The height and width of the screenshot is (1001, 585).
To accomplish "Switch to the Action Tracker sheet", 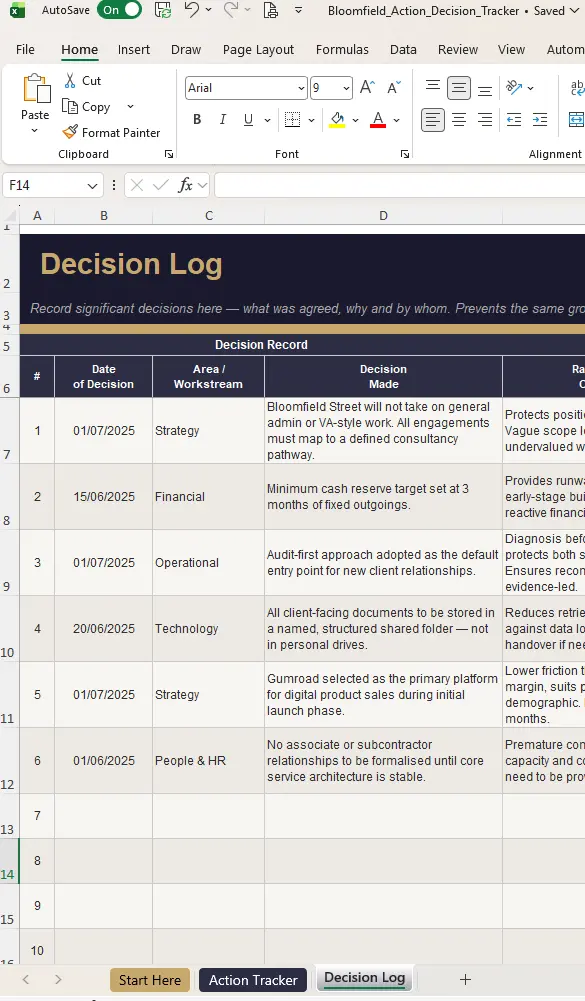I will coord(253,980).
